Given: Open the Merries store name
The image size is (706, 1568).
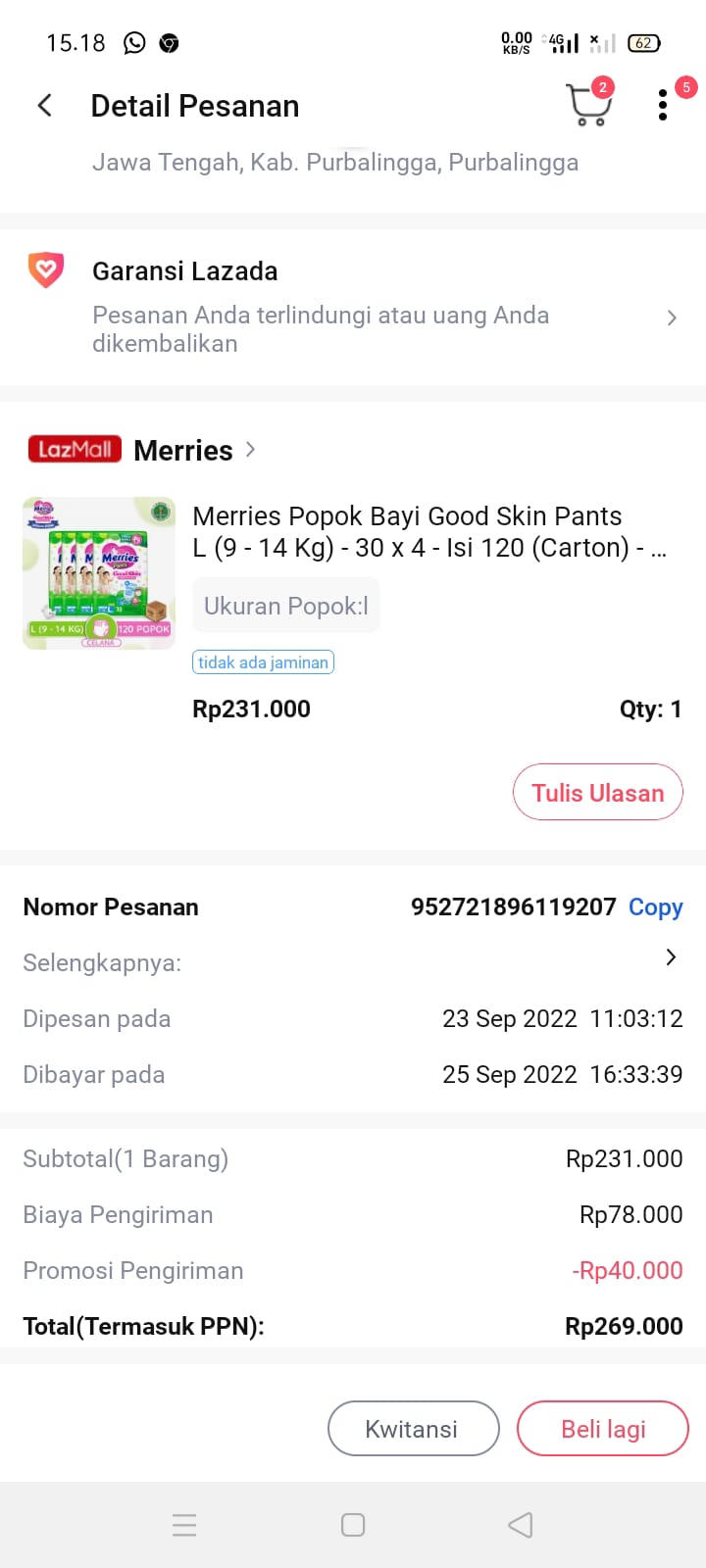Looking at the screenshot, I should pyautogui.click(x=183, y=451).
